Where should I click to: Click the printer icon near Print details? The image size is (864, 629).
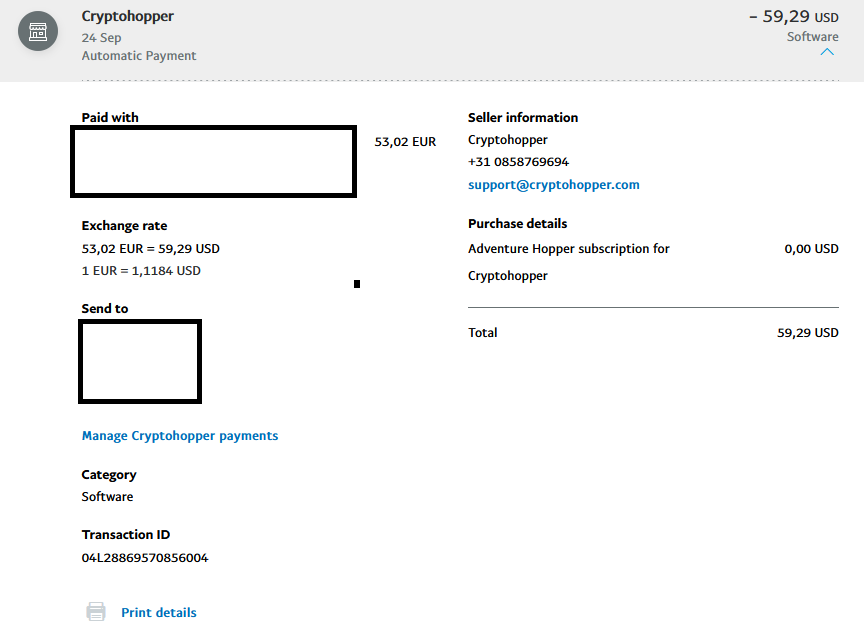96,612
